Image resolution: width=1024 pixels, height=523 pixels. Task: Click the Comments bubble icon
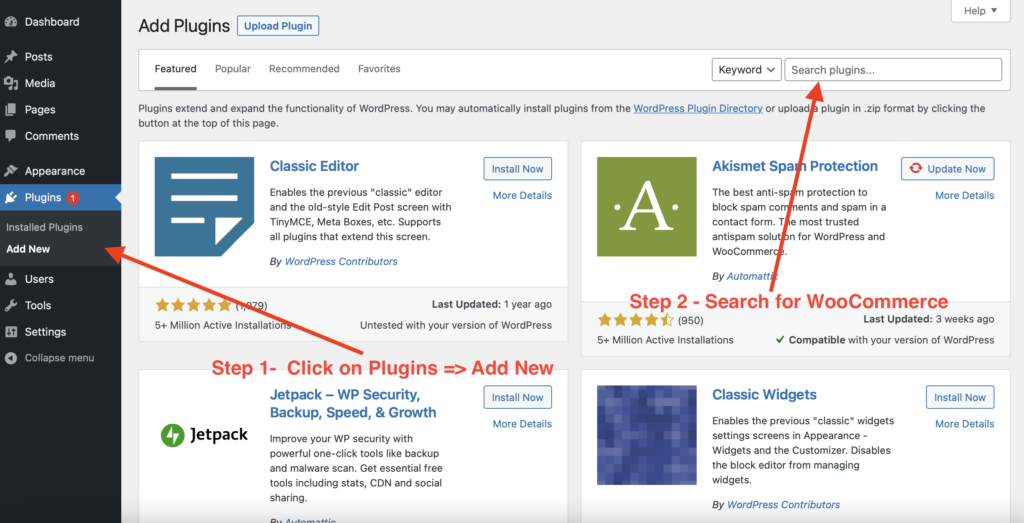(11, 136)
